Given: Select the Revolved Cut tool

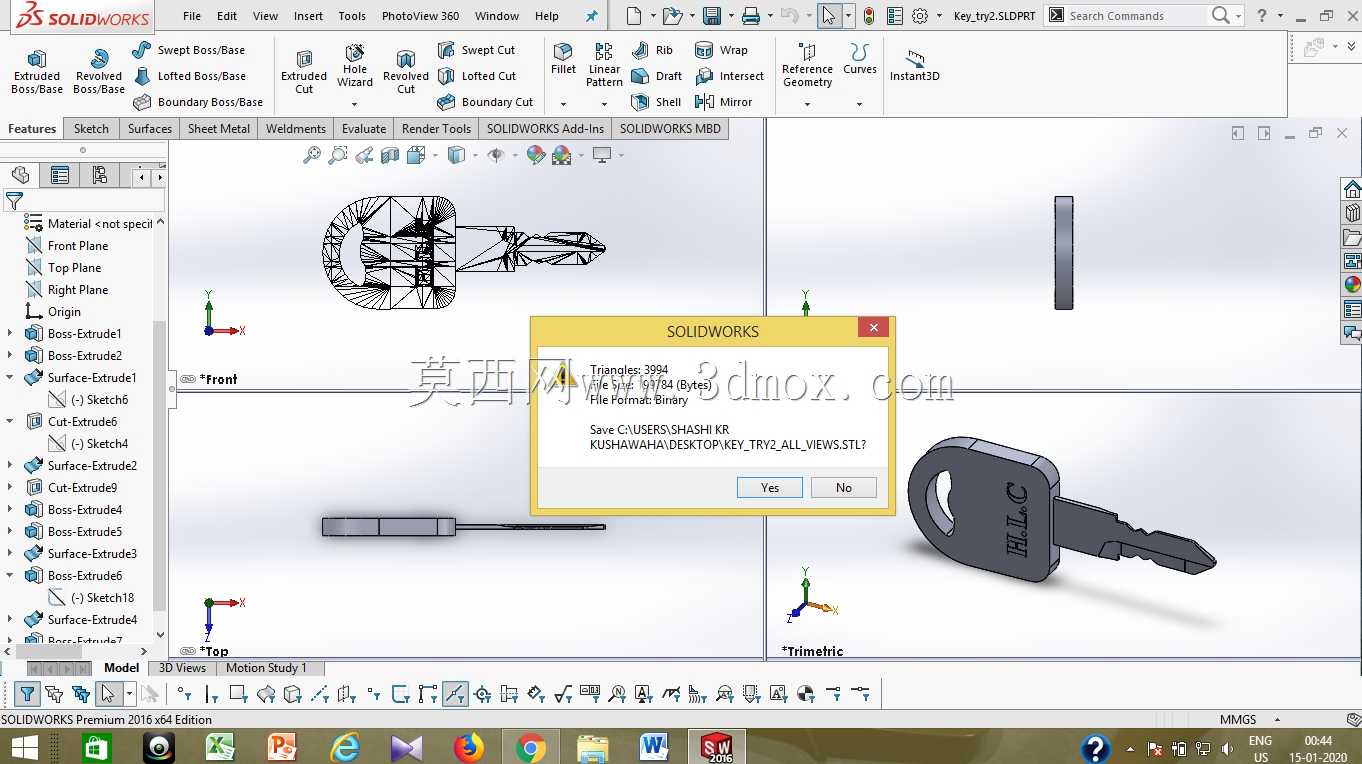Looking at the screenshot, I should point(406,72).
